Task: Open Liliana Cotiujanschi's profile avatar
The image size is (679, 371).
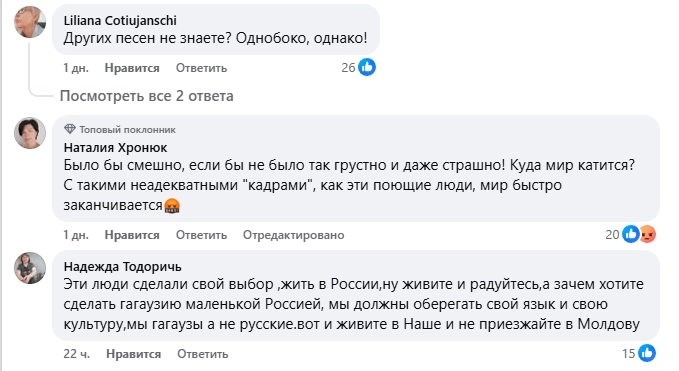Action: click(30, 22)
